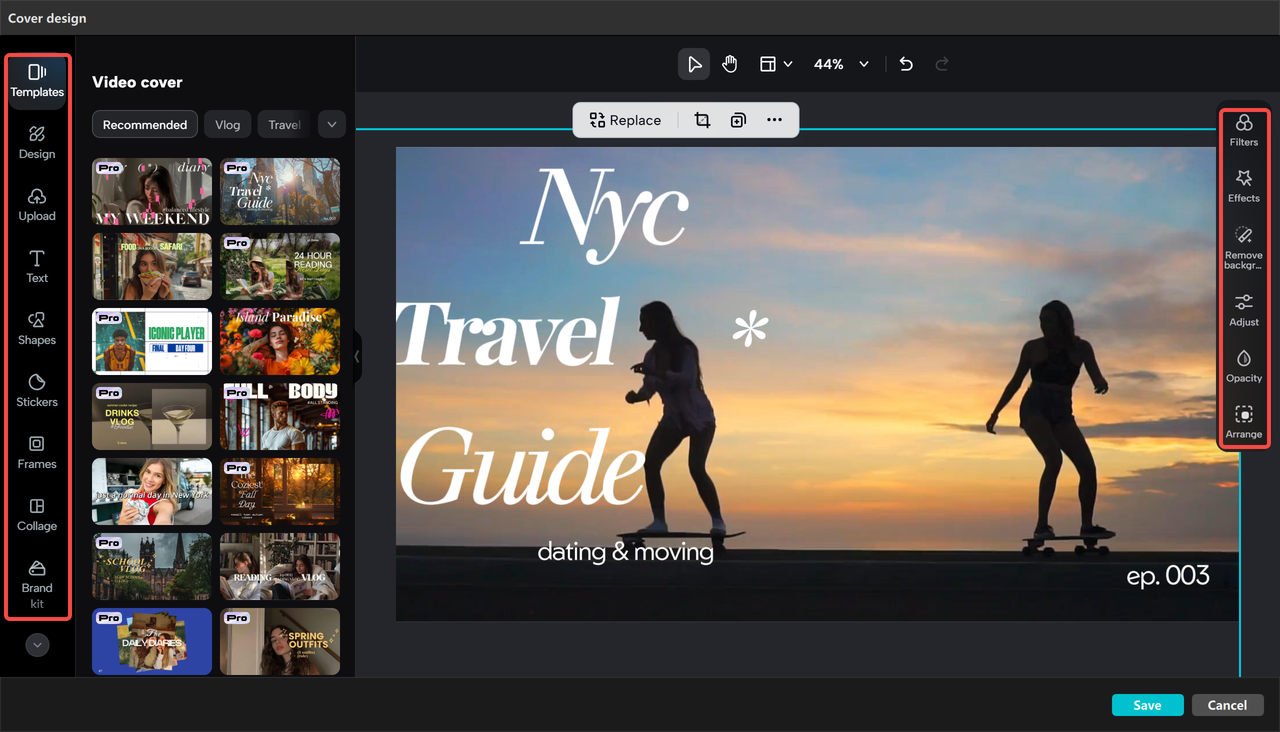Open the Stickers sidebar tab
The height and width of the screenshot is (732, 1280).
coord(37,389)
